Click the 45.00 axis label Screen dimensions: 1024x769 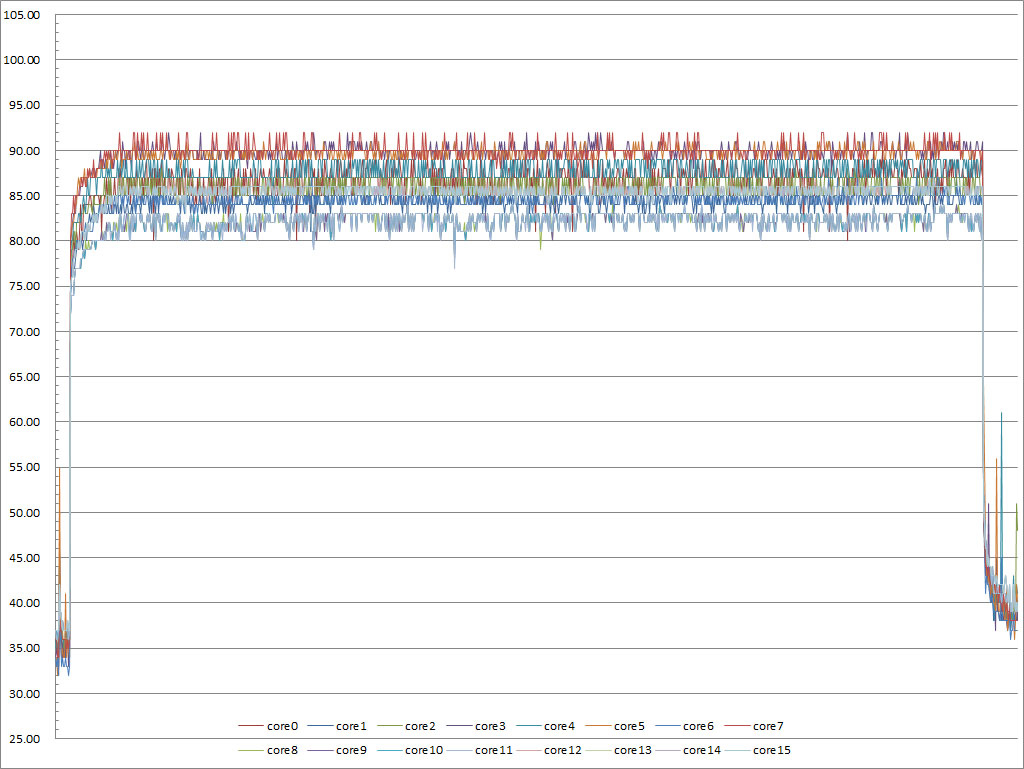click(x=24, y=557)
